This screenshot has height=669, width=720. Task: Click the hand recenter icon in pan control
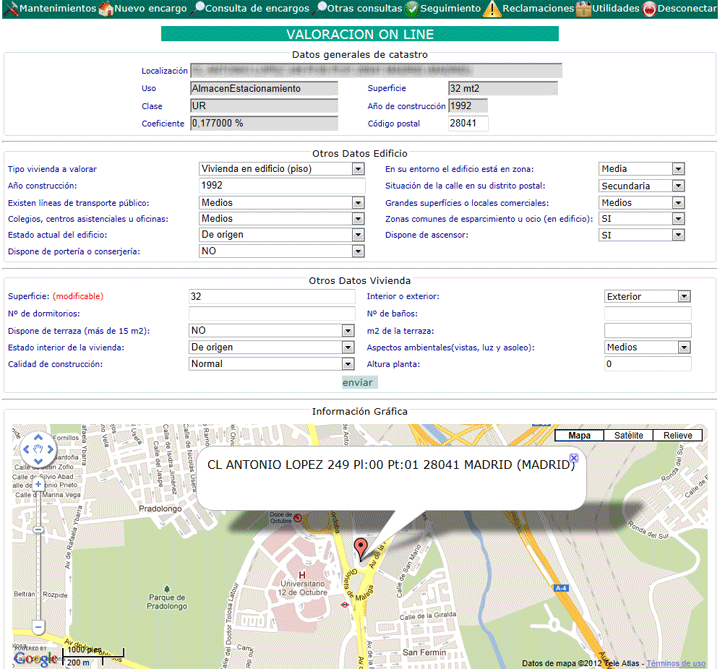click(38, 449)
